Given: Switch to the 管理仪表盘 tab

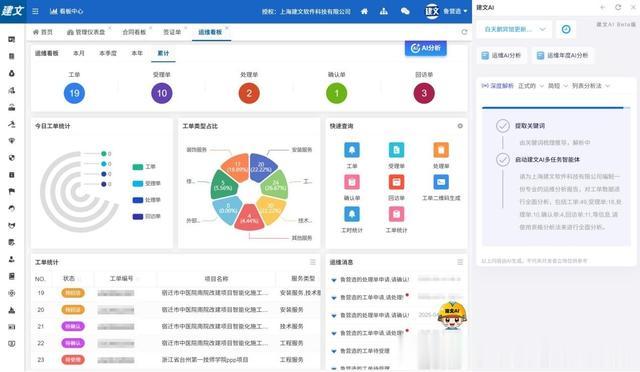Looking at the screenshot, I should coord(86,32).
